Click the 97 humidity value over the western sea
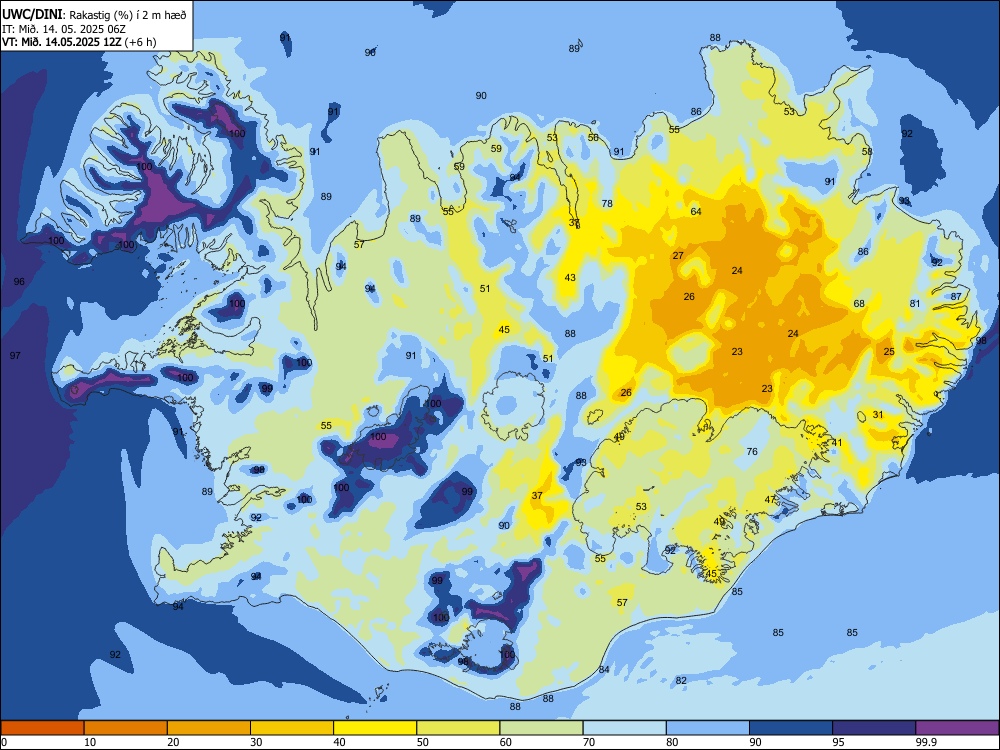The height and width of the screenshot is (750, 1000). (15, 355)
